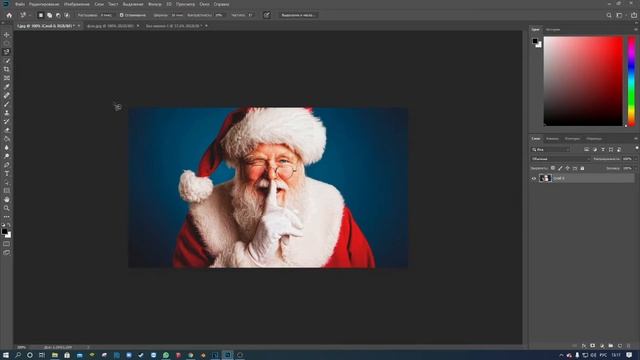Select the Zoom tool

tap(7, 208)
